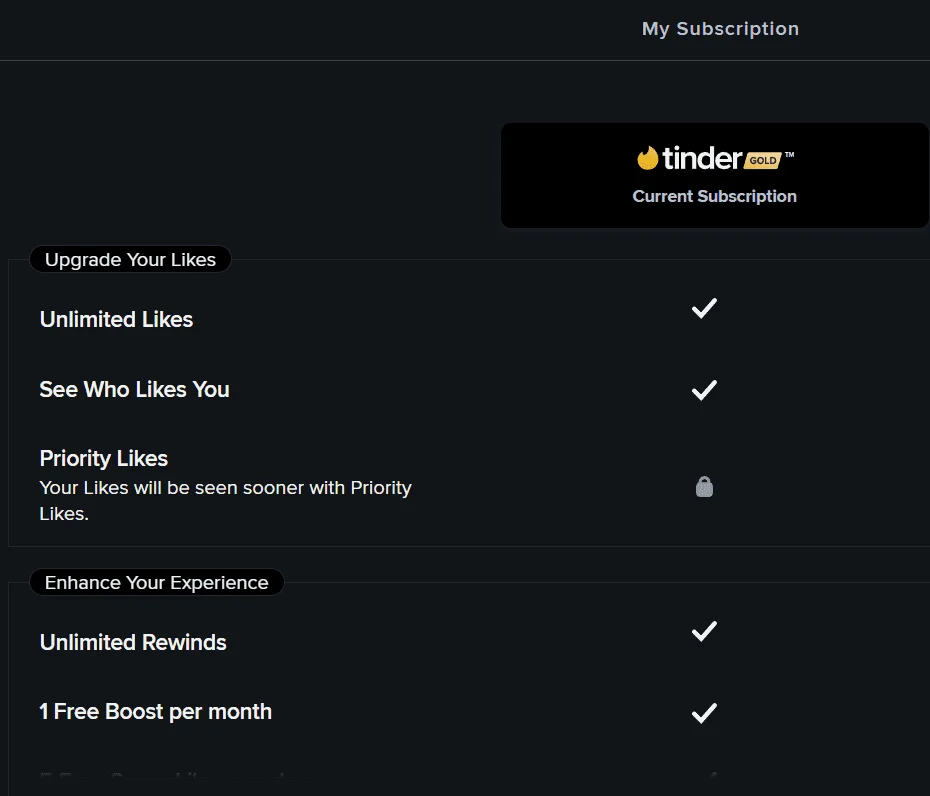The image size is (930, 796).
Task: Click the checkmark for Unlimited Likes
Action: coord(704,308)
